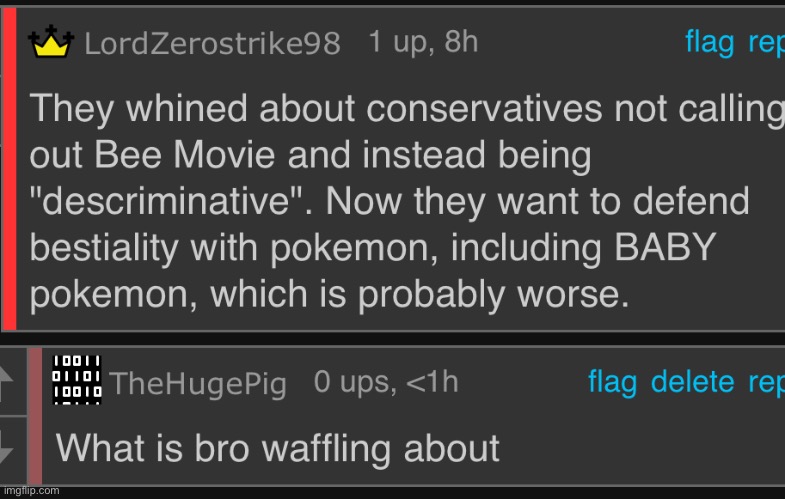
Task: Click the '0 ups, <1h' comment info
Action: click(x=386, y=382)
